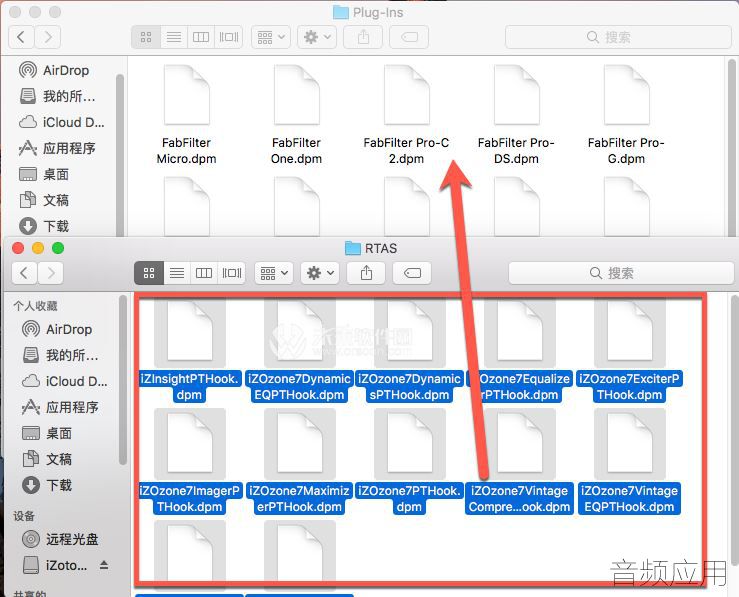The height and width of the screenshot is (597, 739).
Task: Go forward in the RTAS window
Action: pyautogui.click(x=50, y=273)
